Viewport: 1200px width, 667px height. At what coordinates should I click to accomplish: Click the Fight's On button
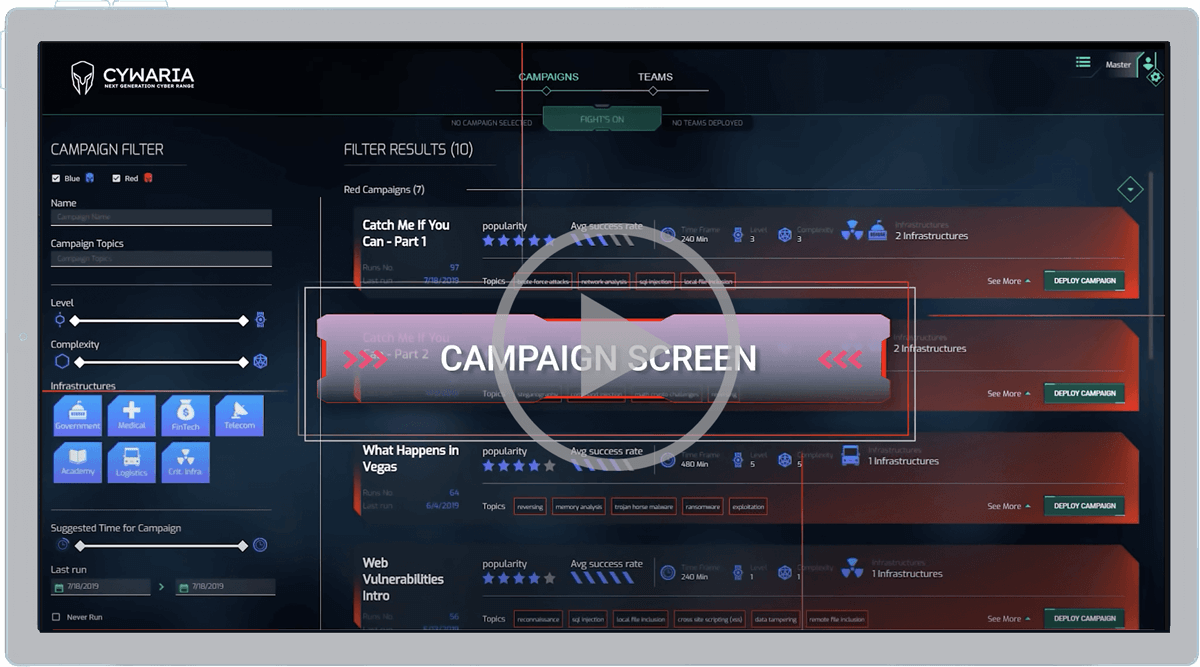[602, 119]
